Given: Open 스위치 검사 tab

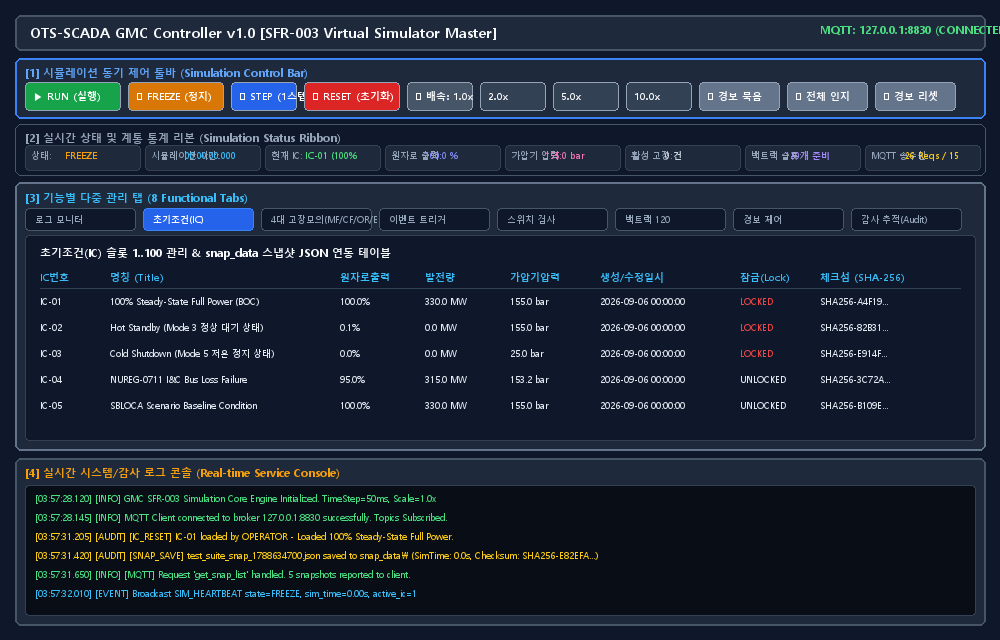Looking at the screenshot, I should point(552,219).
